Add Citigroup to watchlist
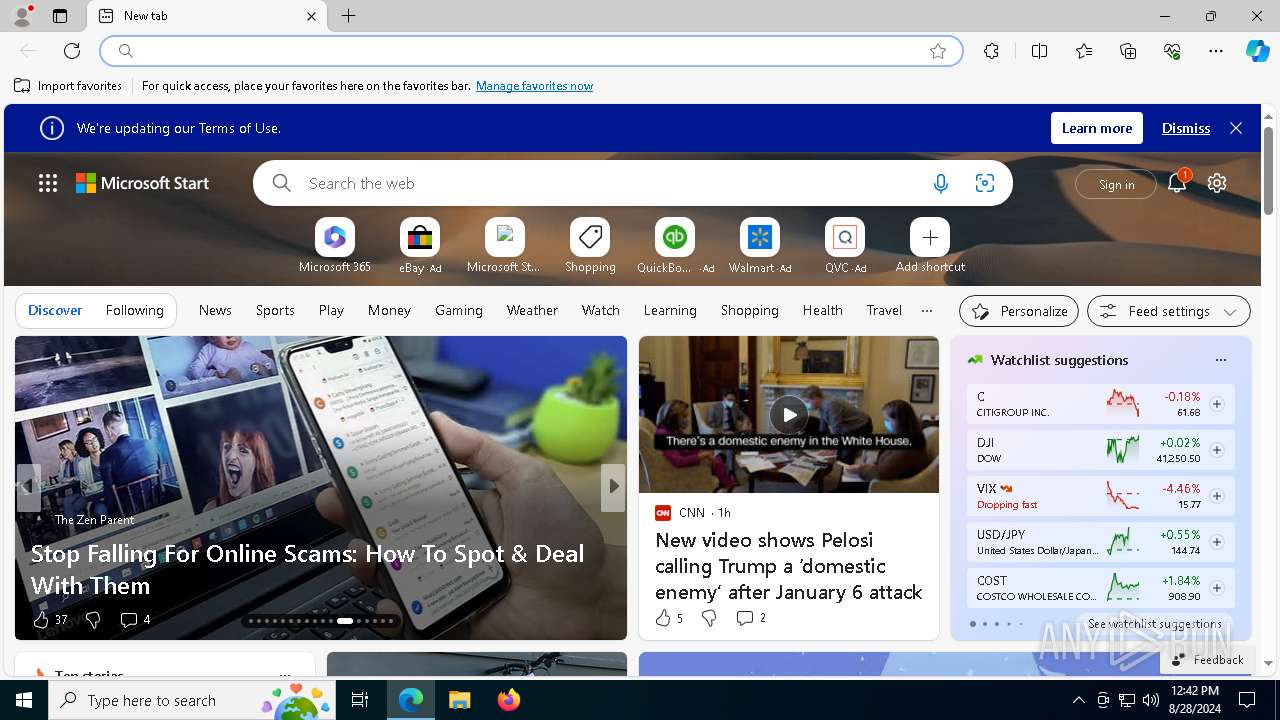This screenshot has height=720, width=1280. point(1217,404)
